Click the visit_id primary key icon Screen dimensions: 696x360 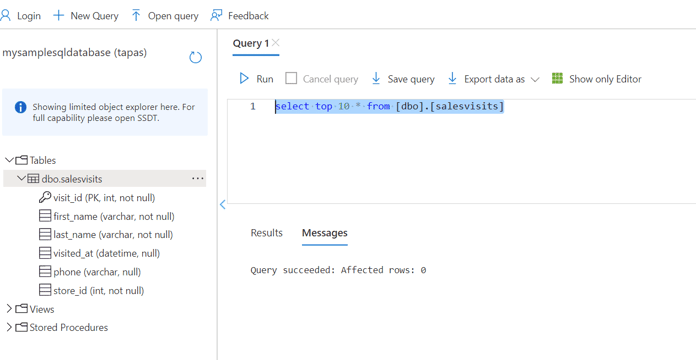coord(45,197)
